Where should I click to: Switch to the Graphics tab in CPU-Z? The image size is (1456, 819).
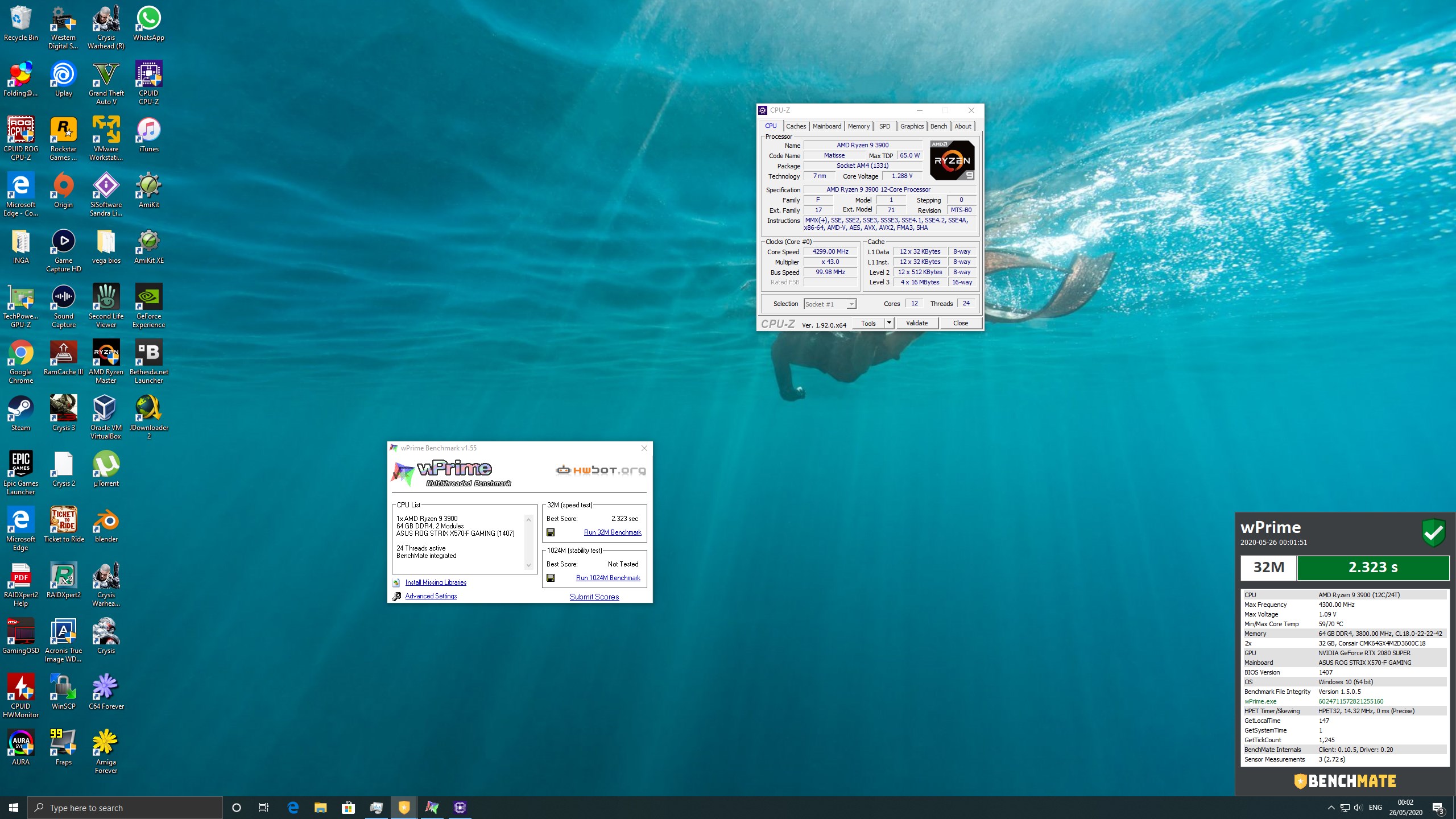(x=912, y=126)
